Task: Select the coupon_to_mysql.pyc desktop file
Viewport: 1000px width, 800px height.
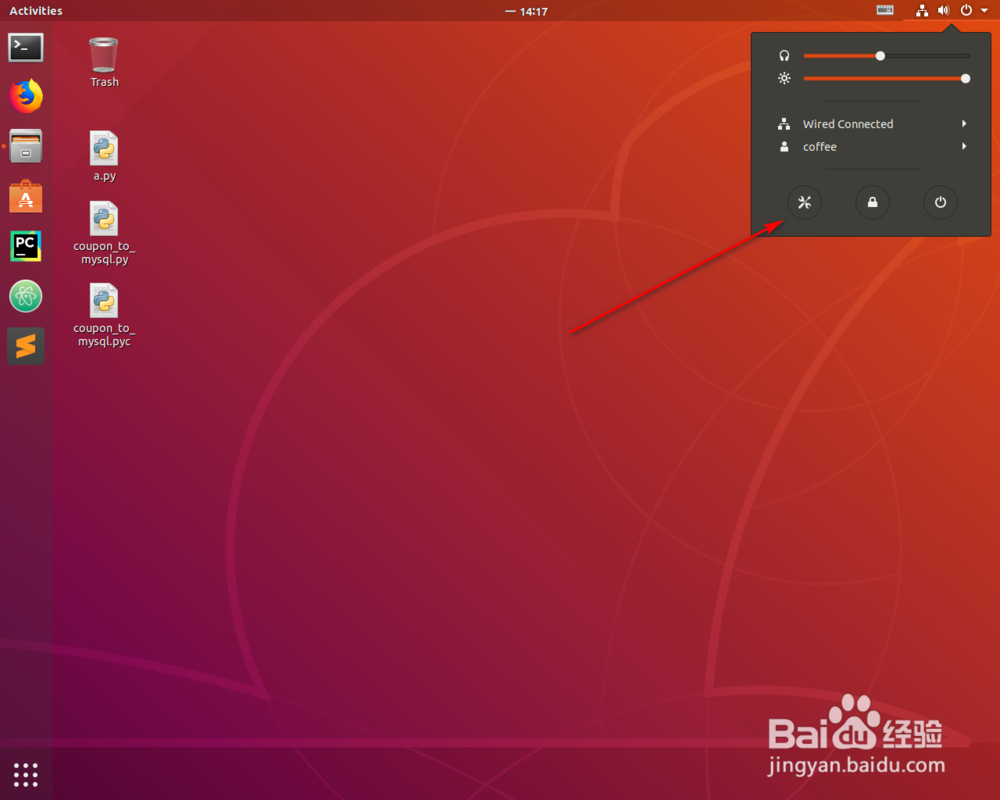Action: pos(104,315)
